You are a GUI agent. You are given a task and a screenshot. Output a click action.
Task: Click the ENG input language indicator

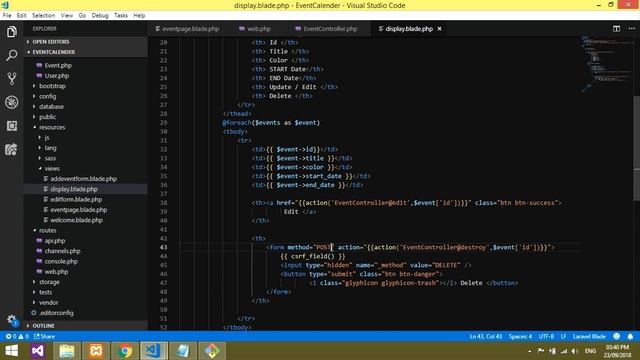[x=590, y=351]
